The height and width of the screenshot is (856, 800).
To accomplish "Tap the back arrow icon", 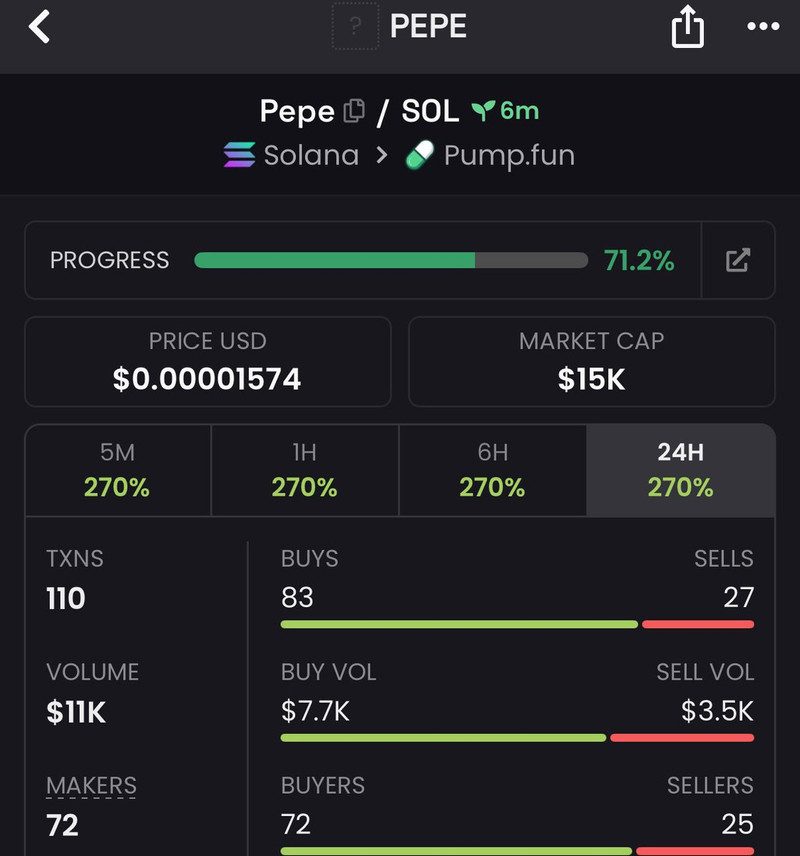I will (x=39, y=27).
